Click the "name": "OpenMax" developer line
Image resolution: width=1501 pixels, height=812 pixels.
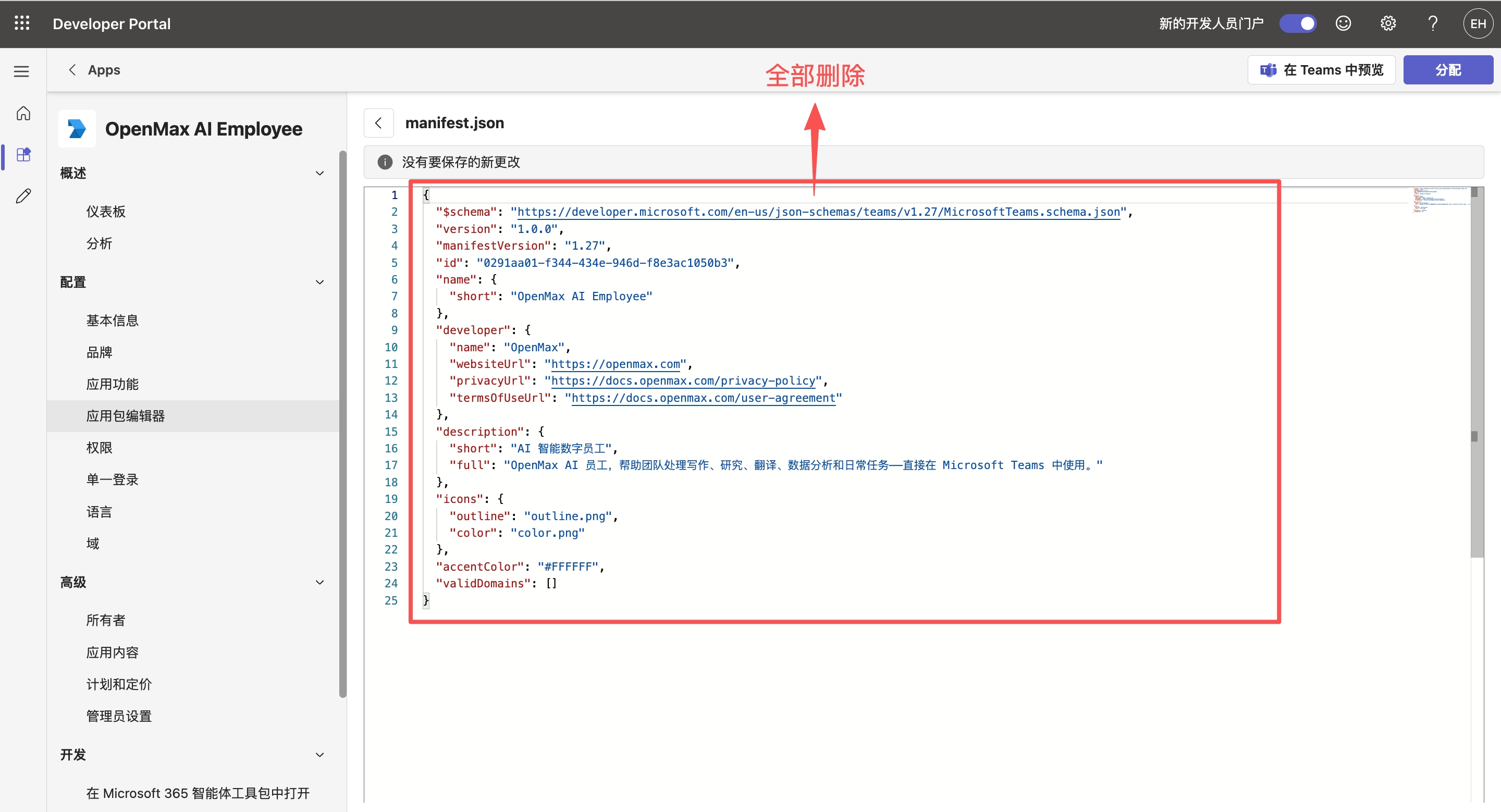510,347
